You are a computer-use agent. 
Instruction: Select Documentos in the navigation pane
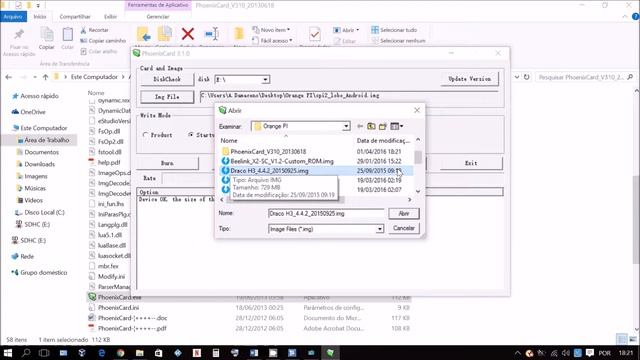(x=38, y=152)
